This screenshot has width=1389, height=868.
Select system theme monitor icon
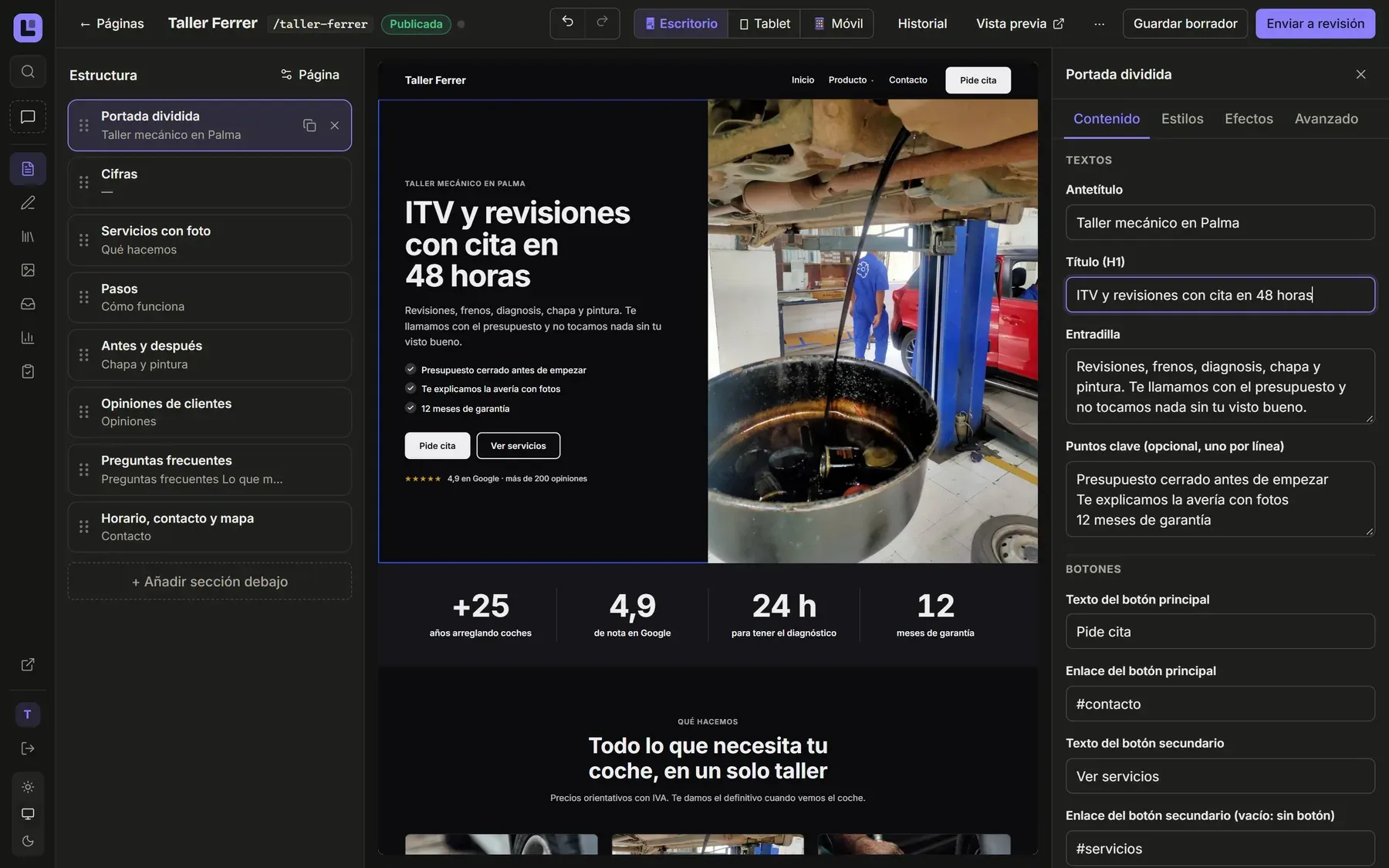tap(28, 814)
